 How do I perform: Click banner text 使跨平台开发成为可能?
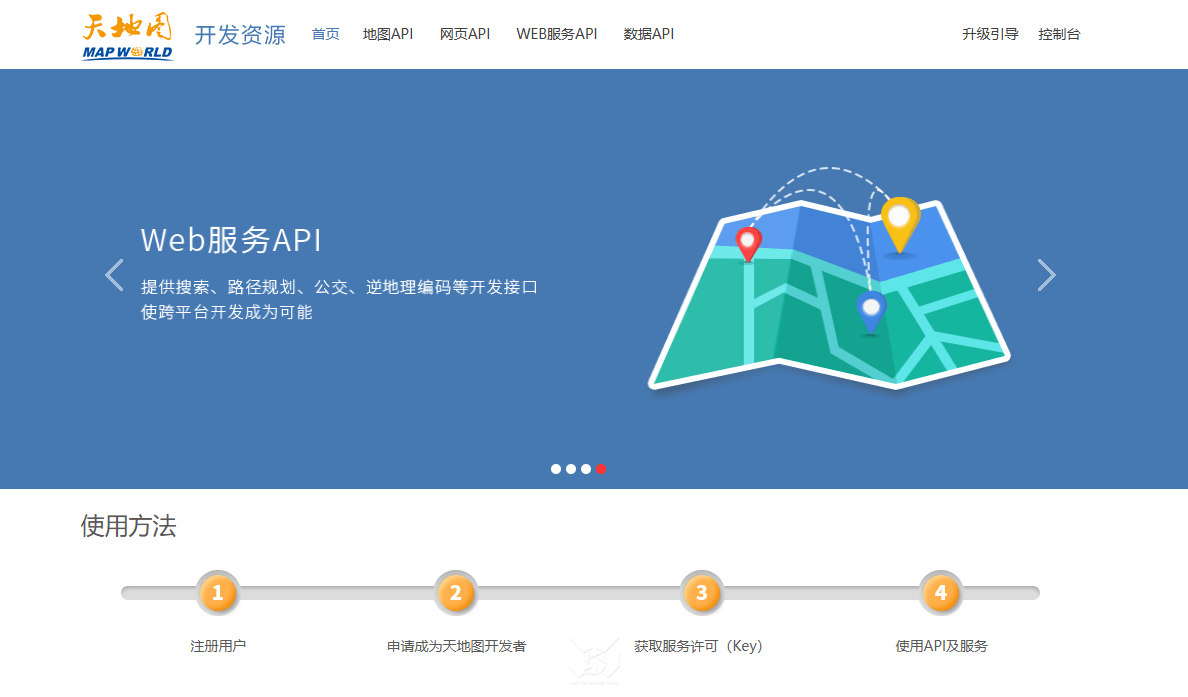(x=227, y=312)
